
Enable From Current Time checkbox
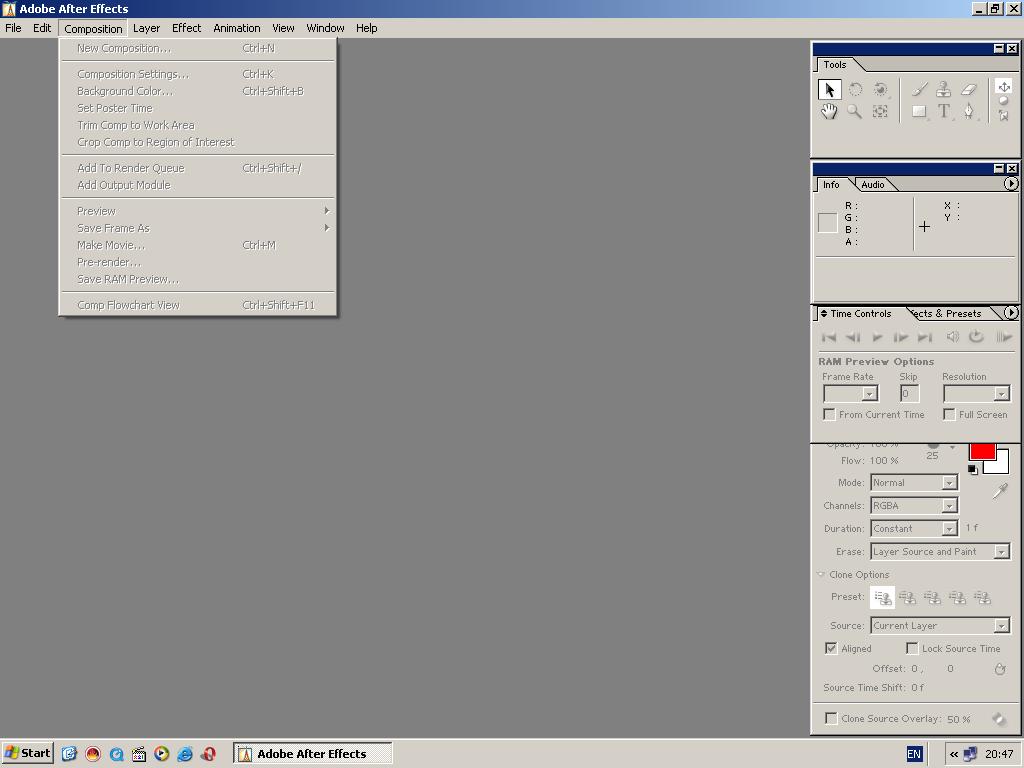click(829, 415)
